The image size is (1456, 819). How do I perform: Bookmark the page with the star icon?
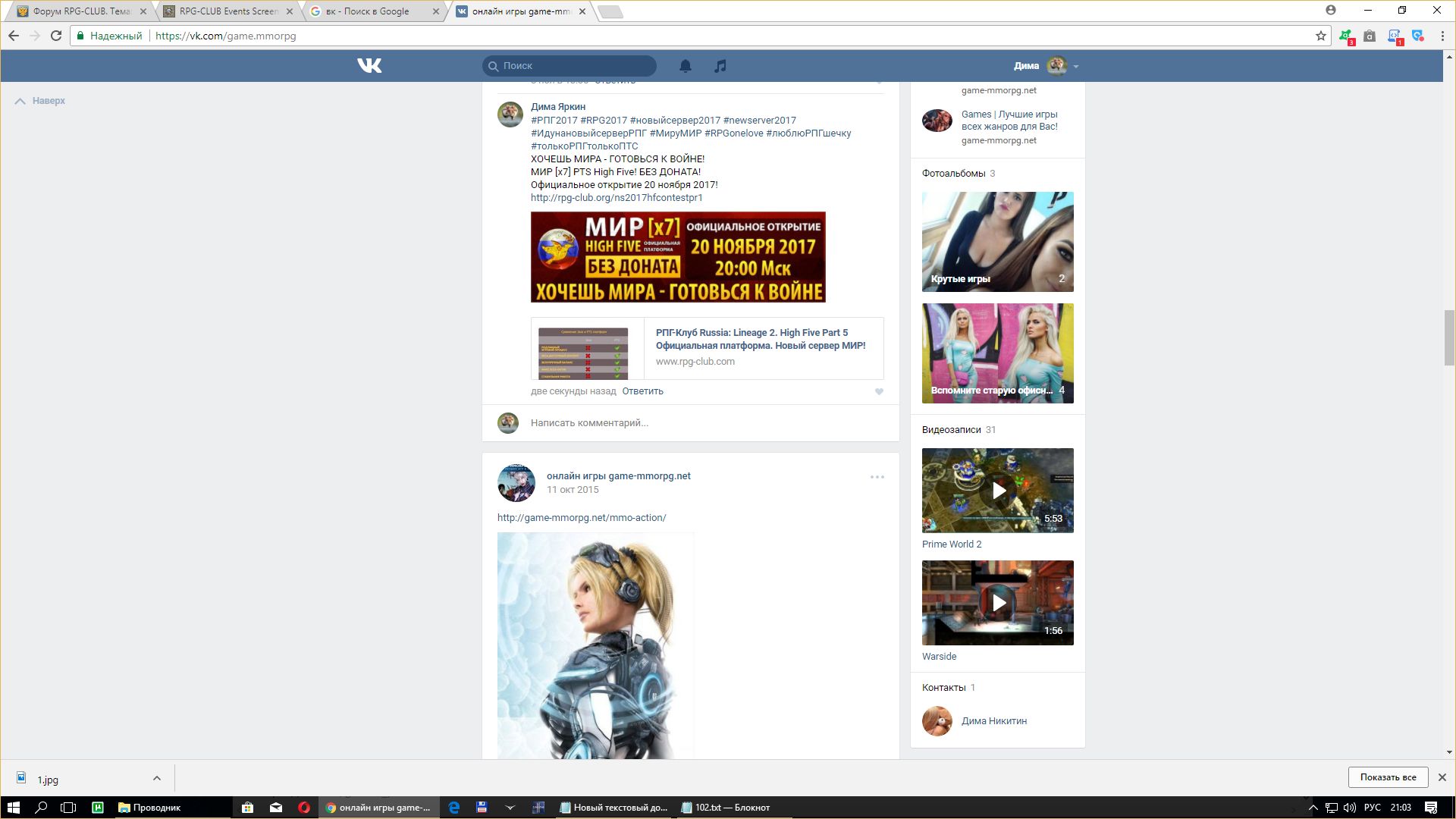click(x=1320, y=36)
